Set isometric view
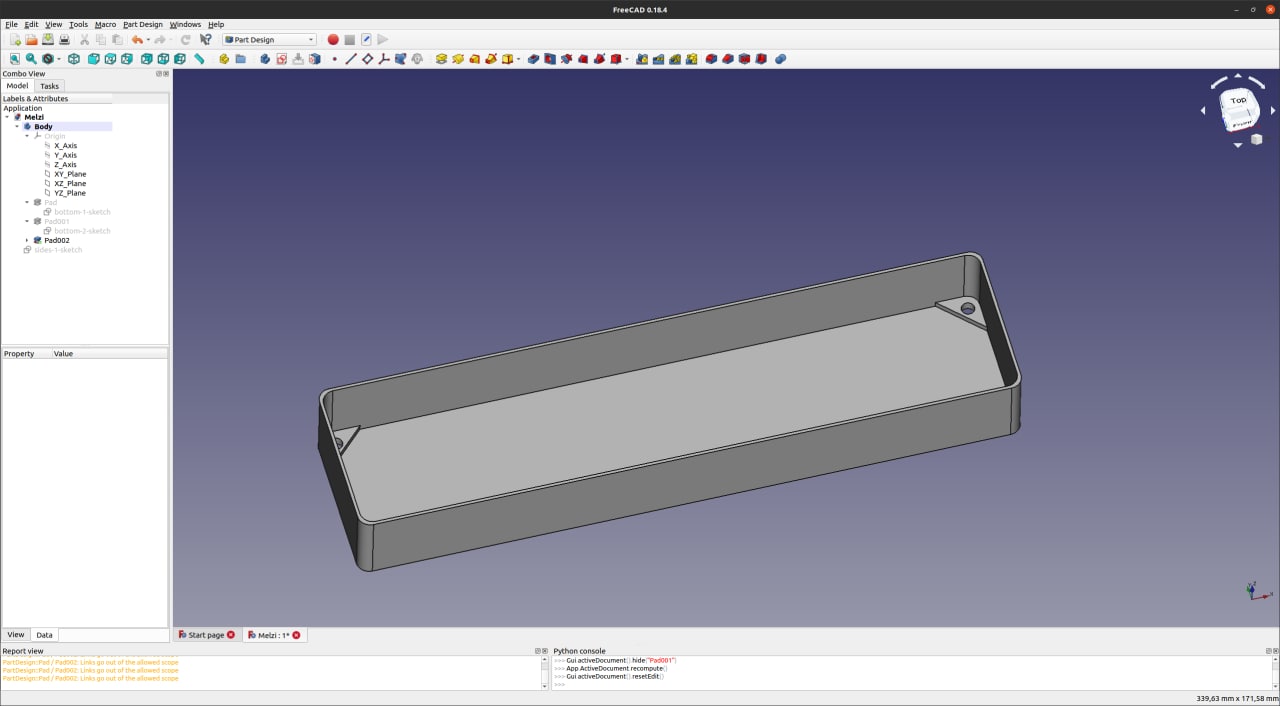This screenshot has height=706, width=1280. 74,59
